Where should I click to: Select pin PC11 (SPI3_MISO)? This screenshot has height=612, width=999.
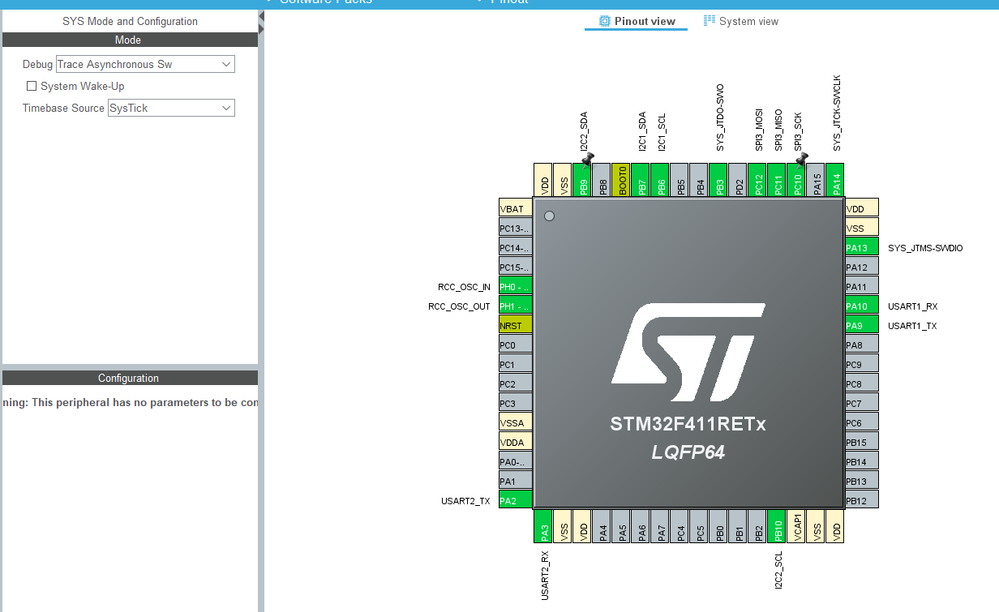click(x=777, y=181)
